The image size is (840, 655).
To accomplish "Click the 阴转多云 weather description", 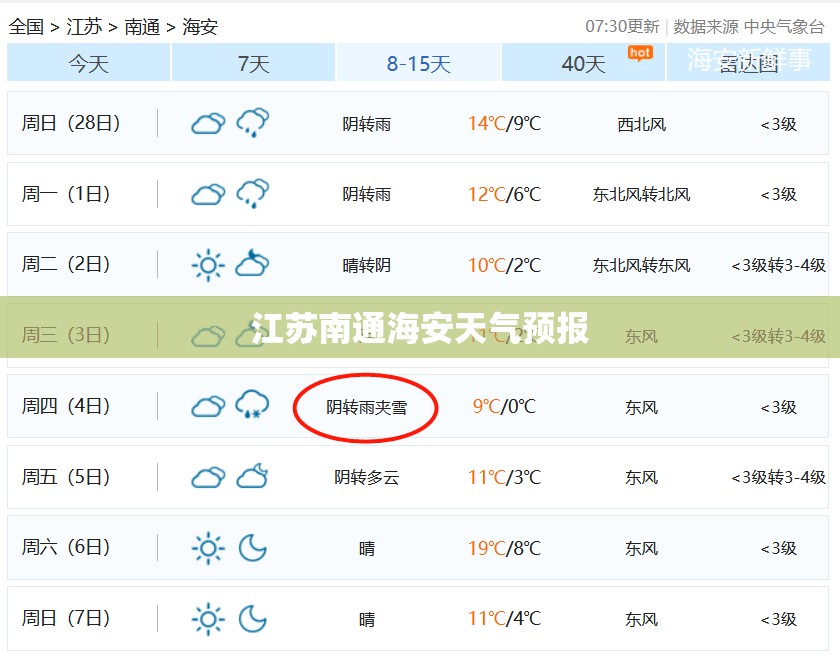I will (366, 477).
